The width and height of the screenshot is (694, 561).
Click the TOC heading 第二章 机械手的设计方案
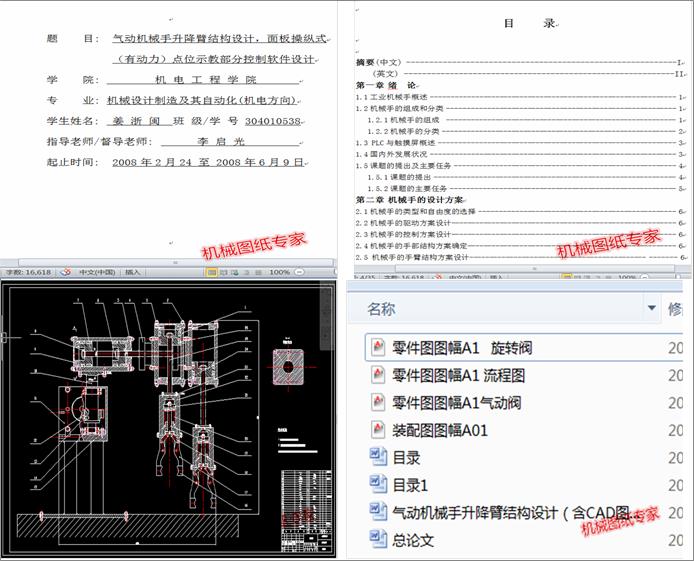409,200
